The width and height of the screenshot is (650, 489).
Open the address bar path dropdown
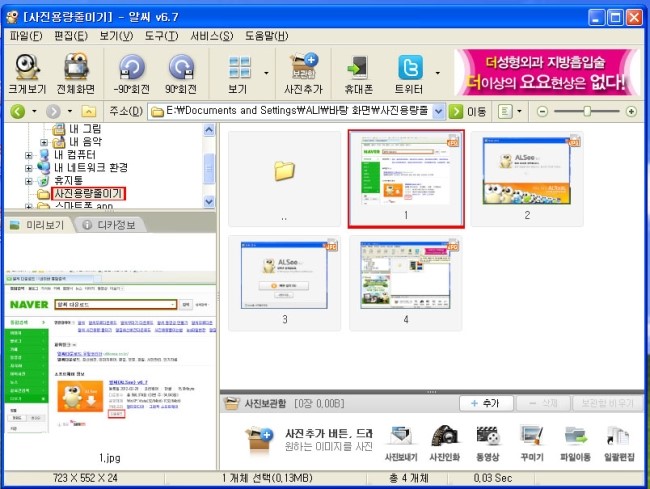(x=438, y=111)
